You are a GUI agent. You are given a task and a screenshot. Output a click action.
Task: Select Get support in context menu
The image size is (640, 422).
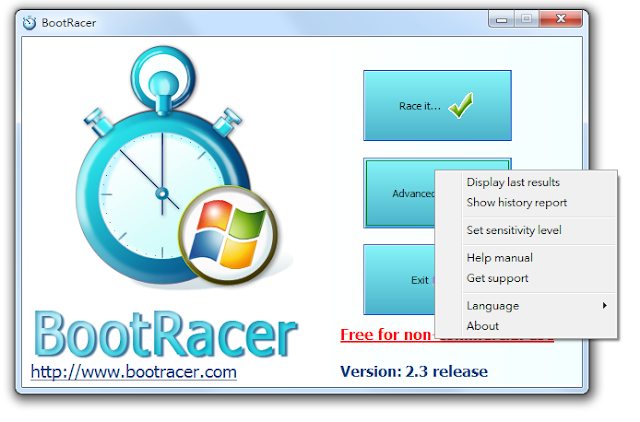[x=526, y=278]
